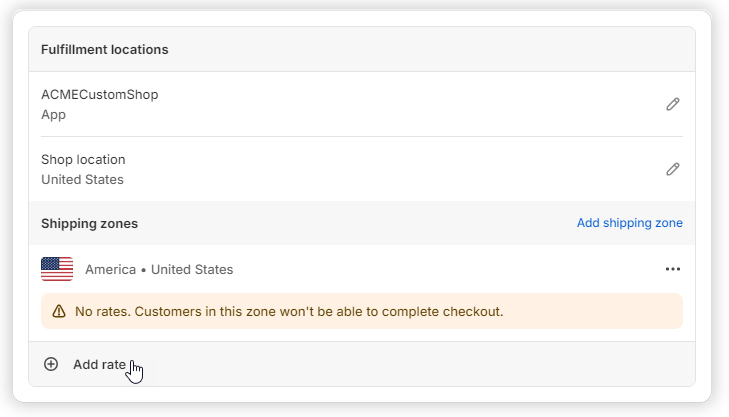Image resolution: width=729 pixels, height=417 pixels.
Task: Click the United States flag icon
Action: (57, 269)
